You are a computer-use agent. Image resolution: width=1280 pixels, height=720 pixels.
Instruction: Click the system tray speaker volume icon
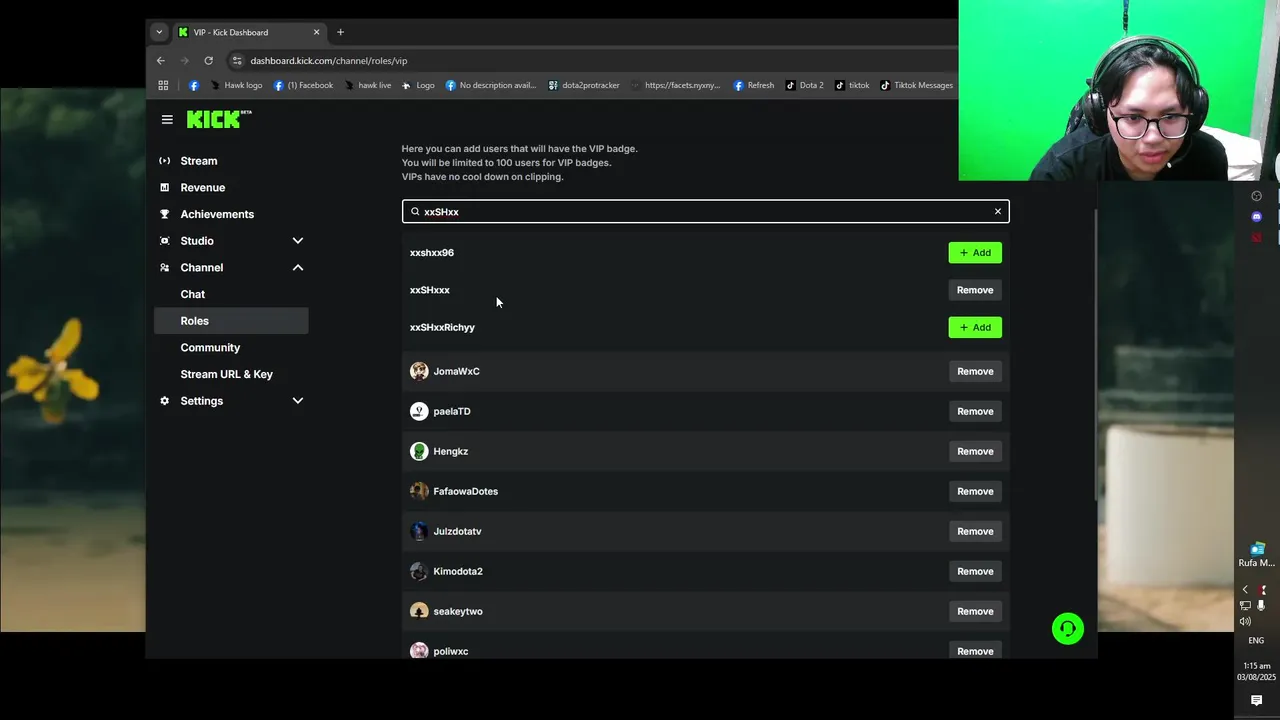coord(1245,621)
